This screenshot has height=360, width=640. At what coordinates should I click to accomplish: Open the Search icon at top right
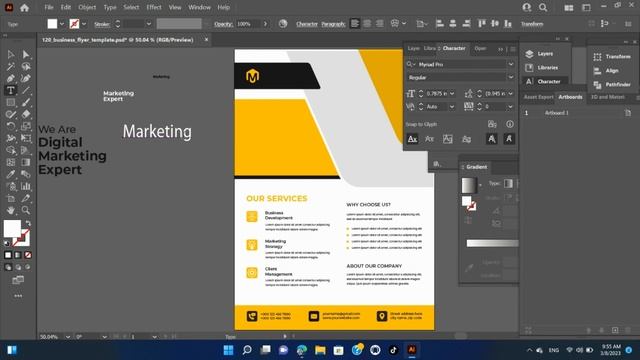(543, 7)
